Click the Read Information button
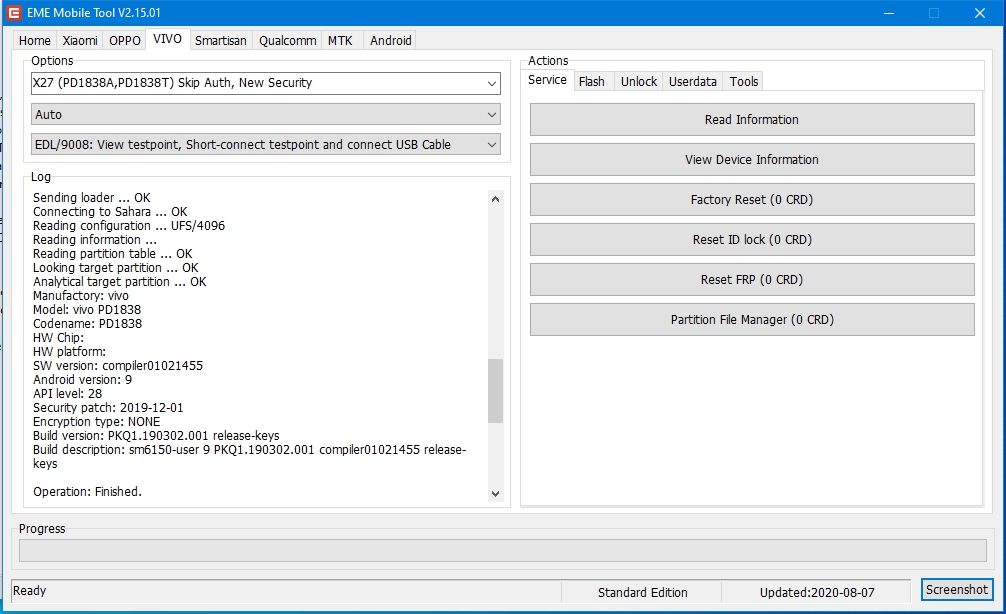1006x614 pixels. click(752, 119)
